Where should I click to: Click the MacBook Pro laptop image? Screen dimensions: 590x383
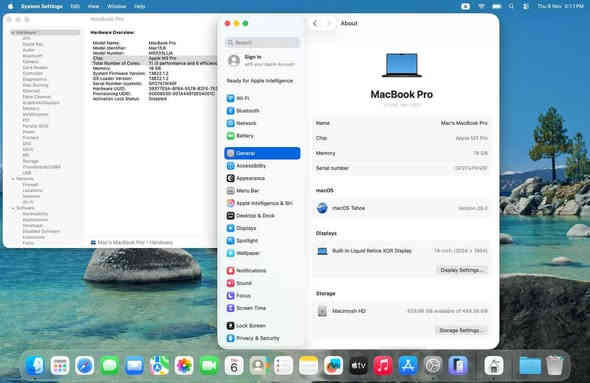click(x=401, y=65)
